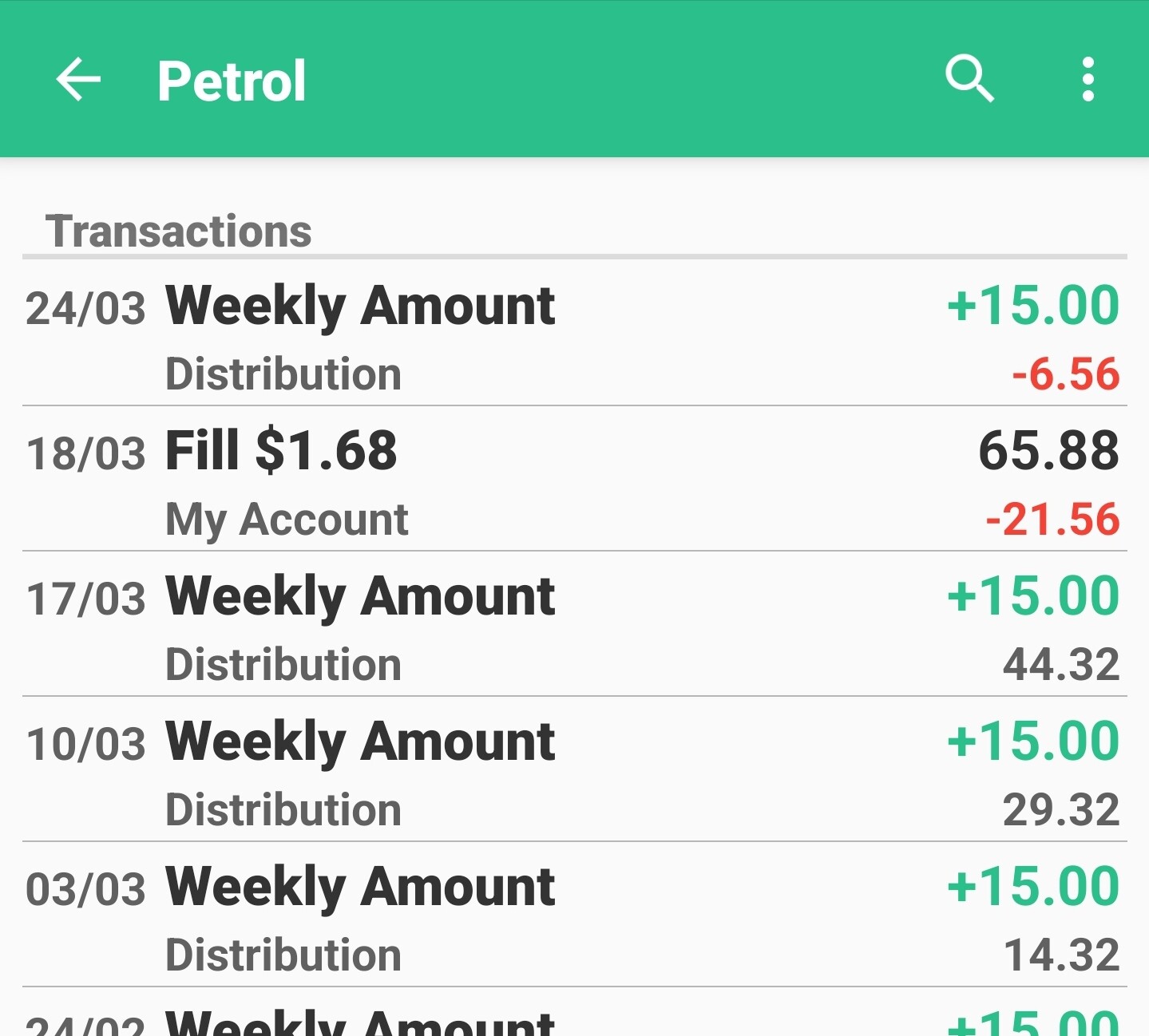Image resolution: width=1149 pixels, height=1036 pixels.
Task: Tap the 44.32 balance value
Action: 1061,665
